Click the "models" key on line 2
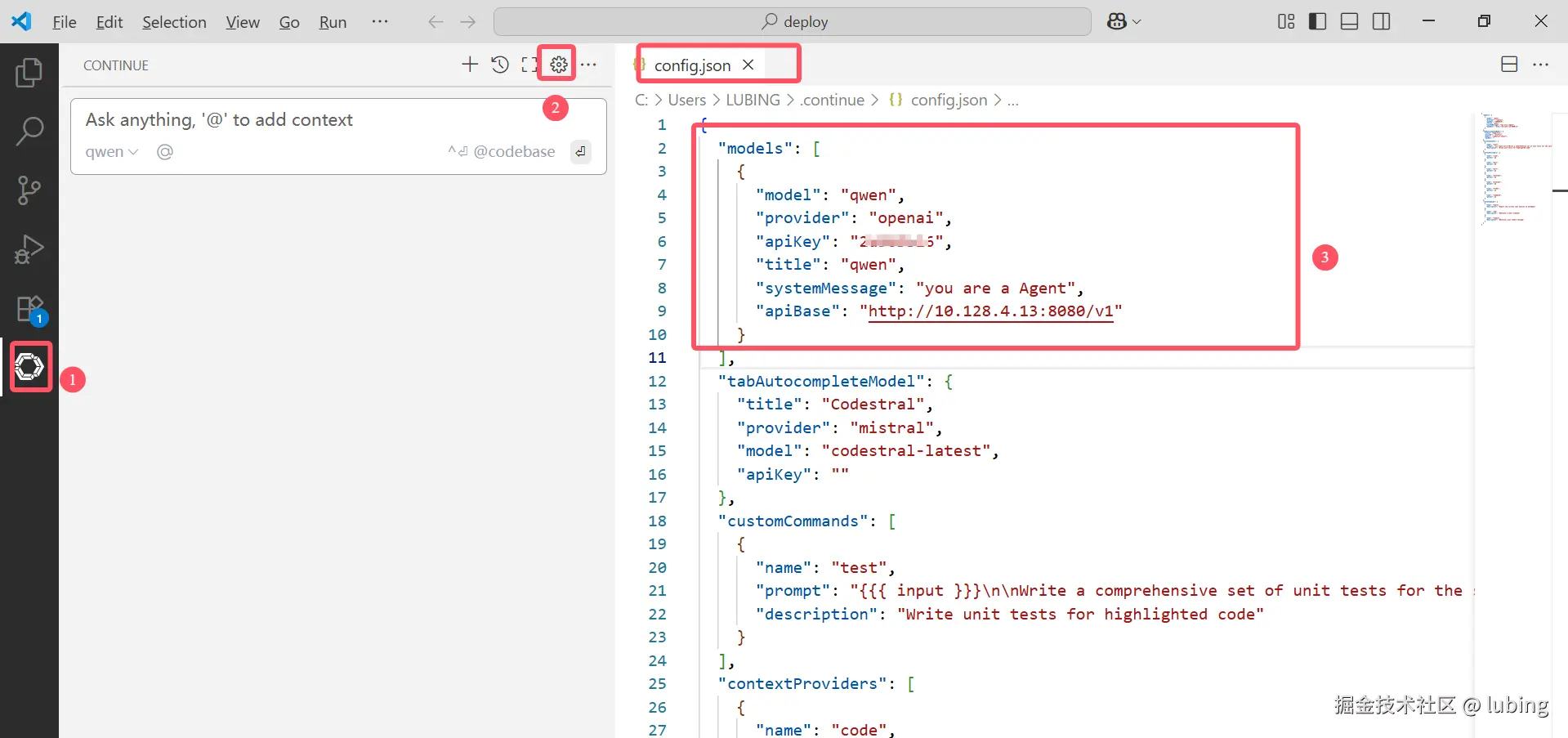 [755, 149]
